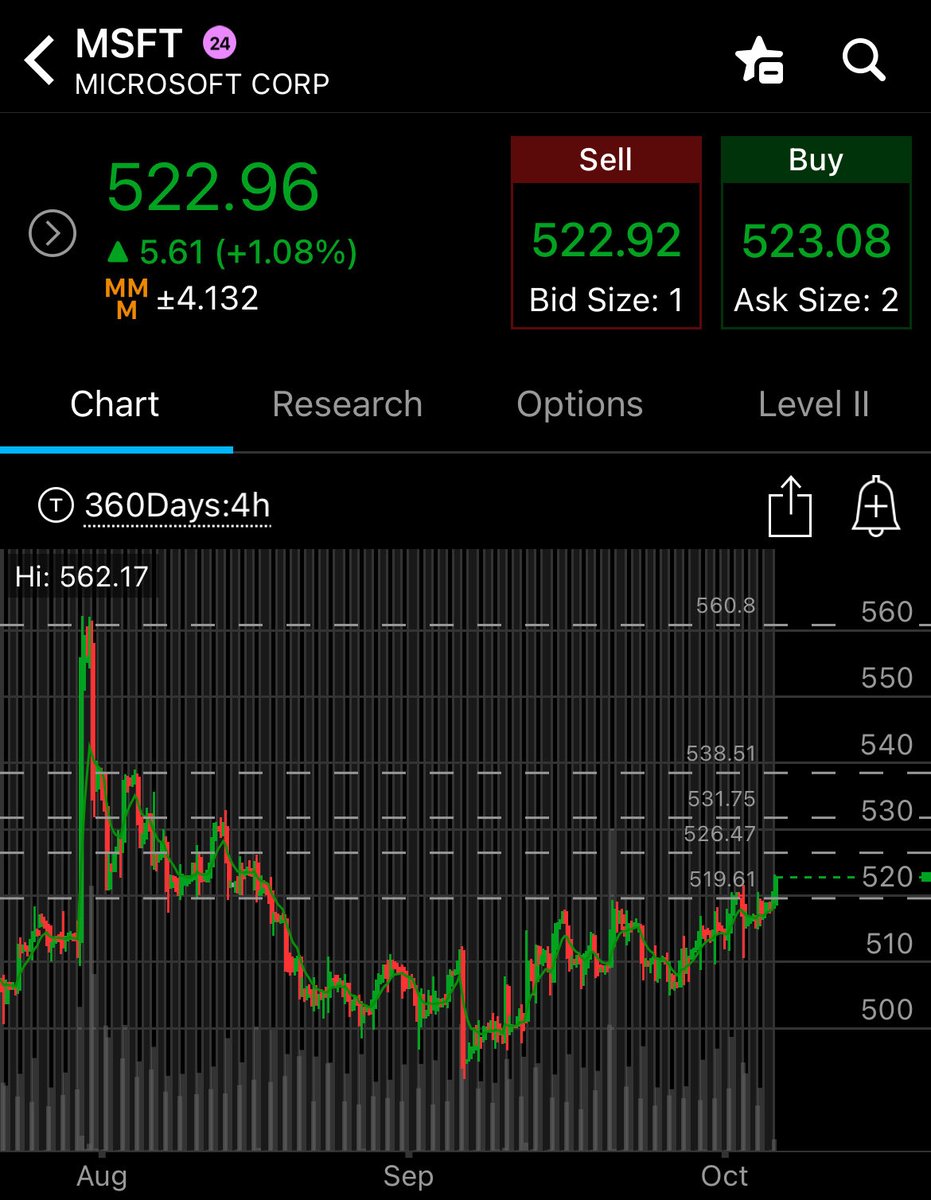Select the 531.75 price level label

click(x=721, y=799)
